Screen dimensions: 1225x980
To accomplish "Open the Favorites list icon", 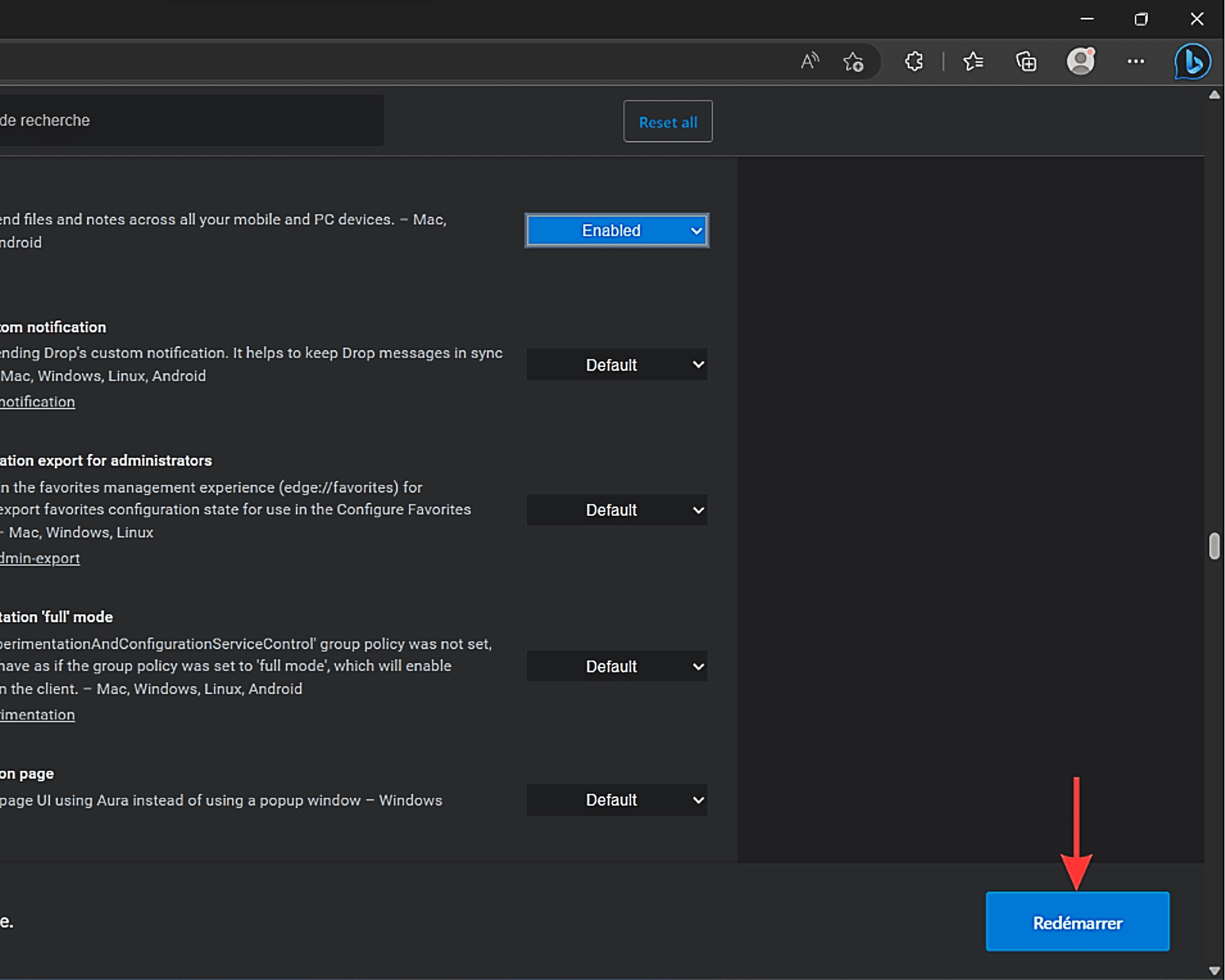I will (x=973, y=61).
